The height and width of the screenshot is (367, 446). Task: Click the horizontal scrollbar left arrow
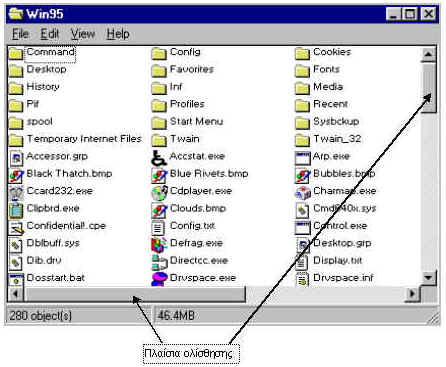tap(15, 294)
